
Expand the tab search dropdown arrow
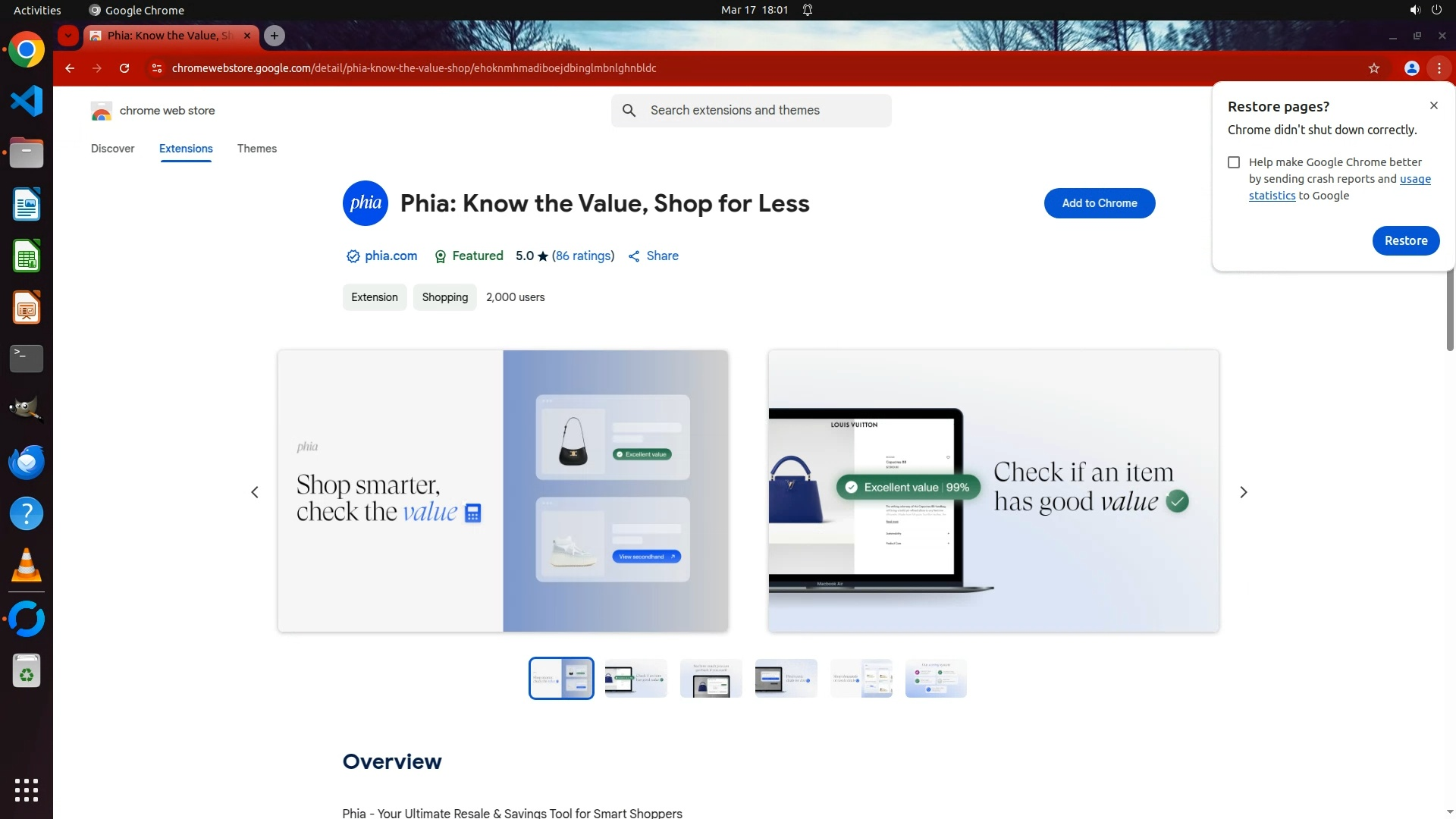[x=68, y=36]
